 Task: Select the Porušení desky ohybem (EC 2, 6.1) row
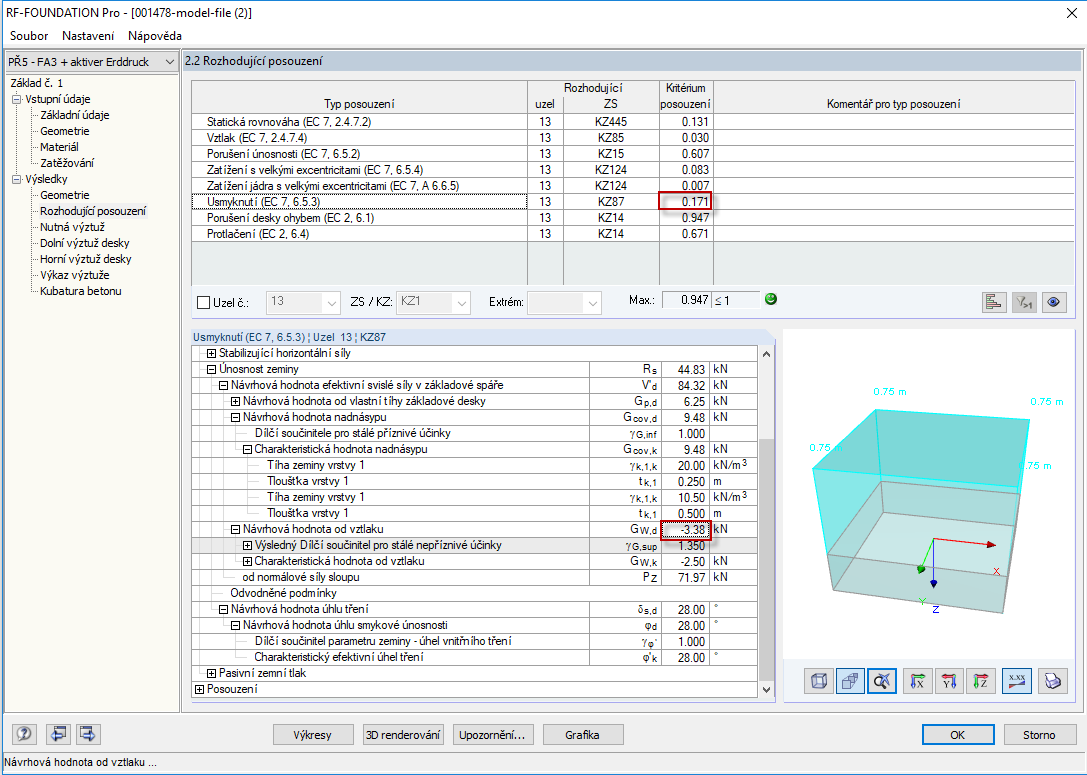coord(632,218)
